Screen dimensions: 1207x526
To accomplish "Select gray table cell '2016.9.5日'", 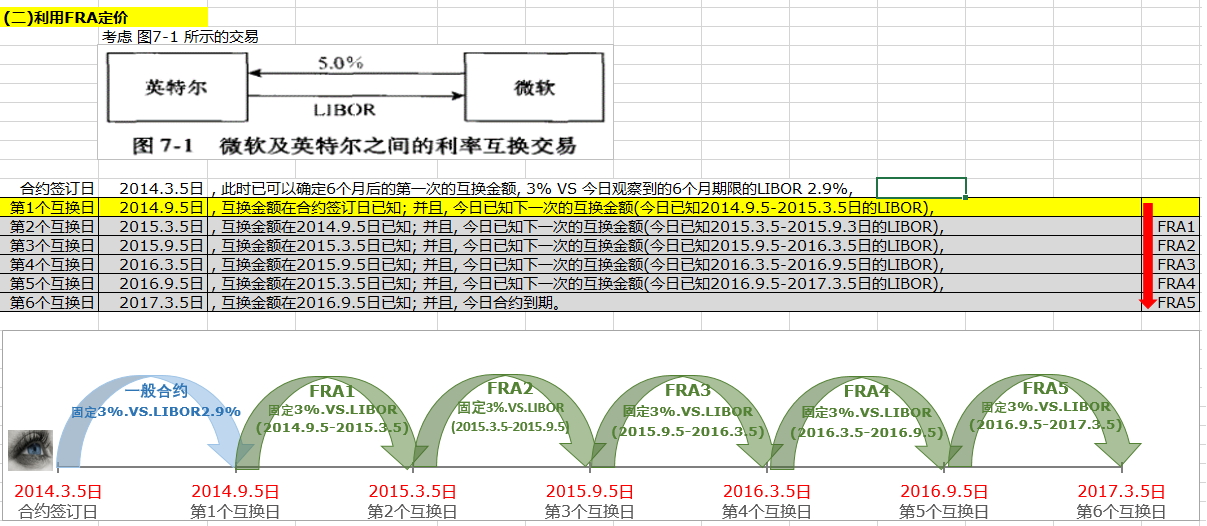I will (x=153, y=283).
